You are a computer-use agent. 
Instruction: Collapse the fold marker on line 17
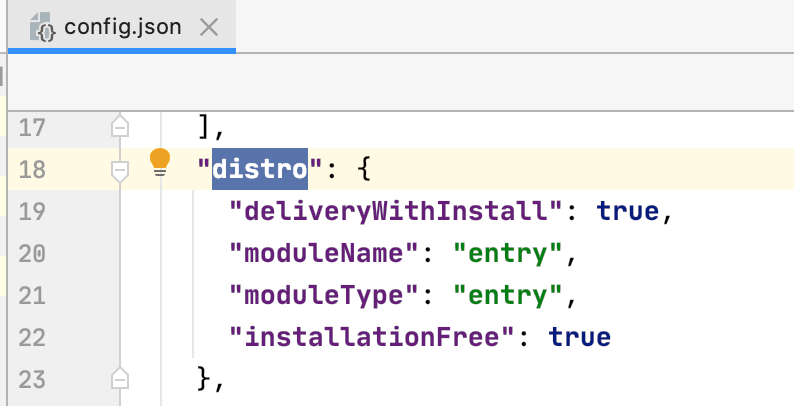[x=120, y=126]
